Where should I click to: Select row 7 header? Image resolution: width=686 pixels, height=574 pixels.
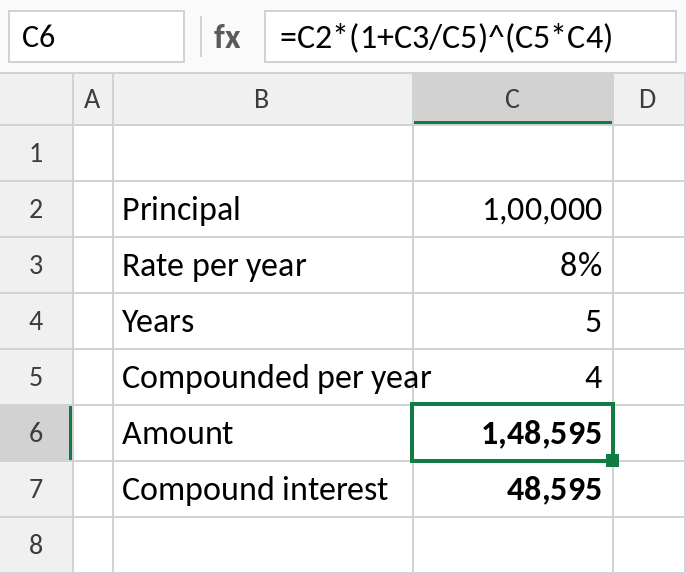36,489
